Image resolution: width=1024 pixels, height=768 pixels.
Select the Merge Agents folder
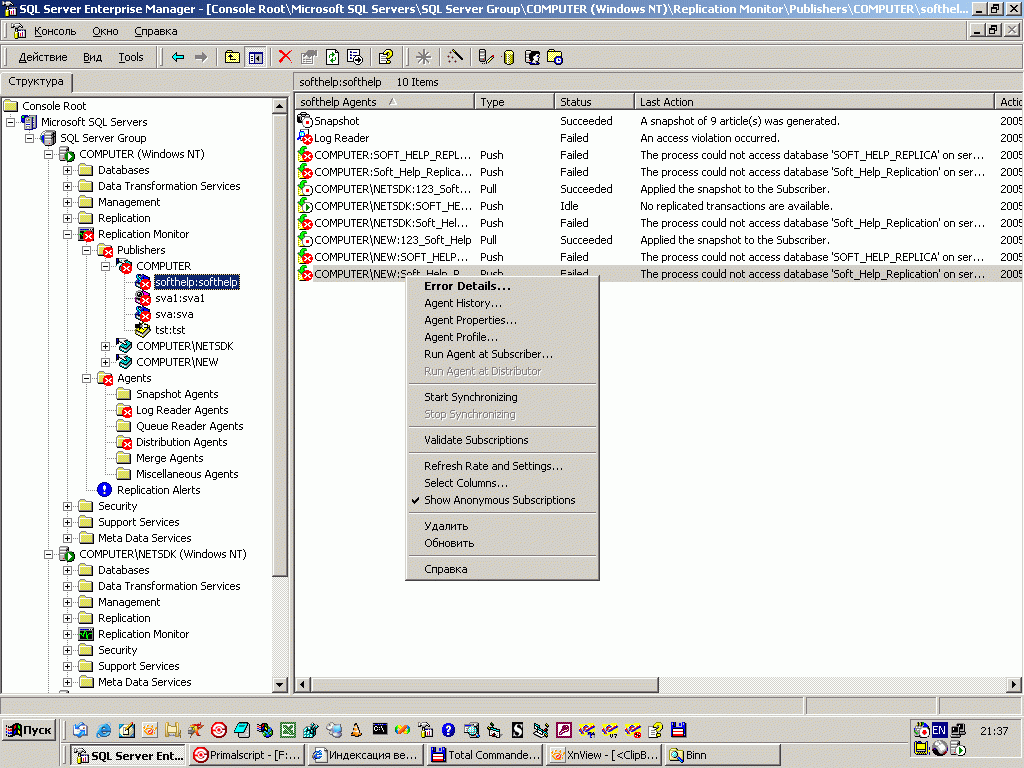coord(169,458)
